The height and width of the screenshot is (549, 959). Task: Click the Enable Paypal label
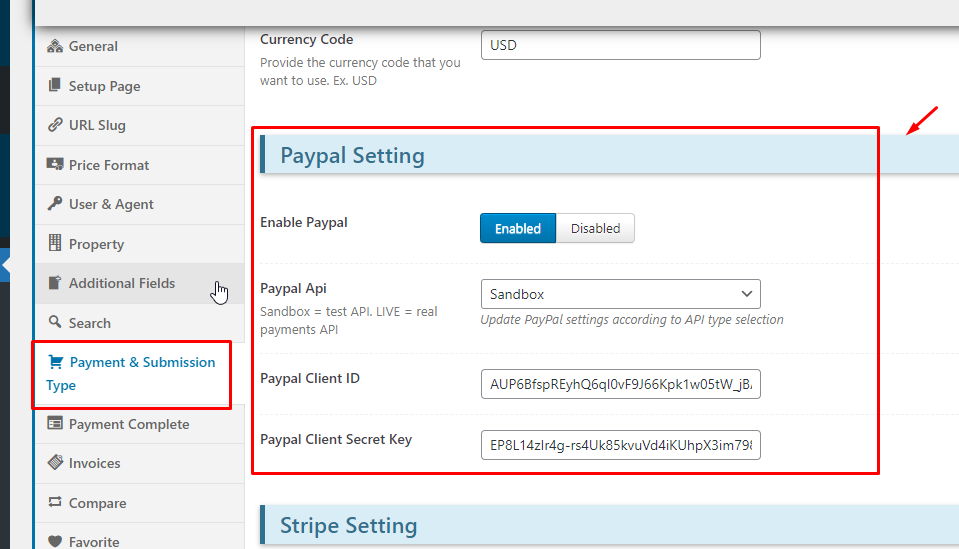(303, 222)
